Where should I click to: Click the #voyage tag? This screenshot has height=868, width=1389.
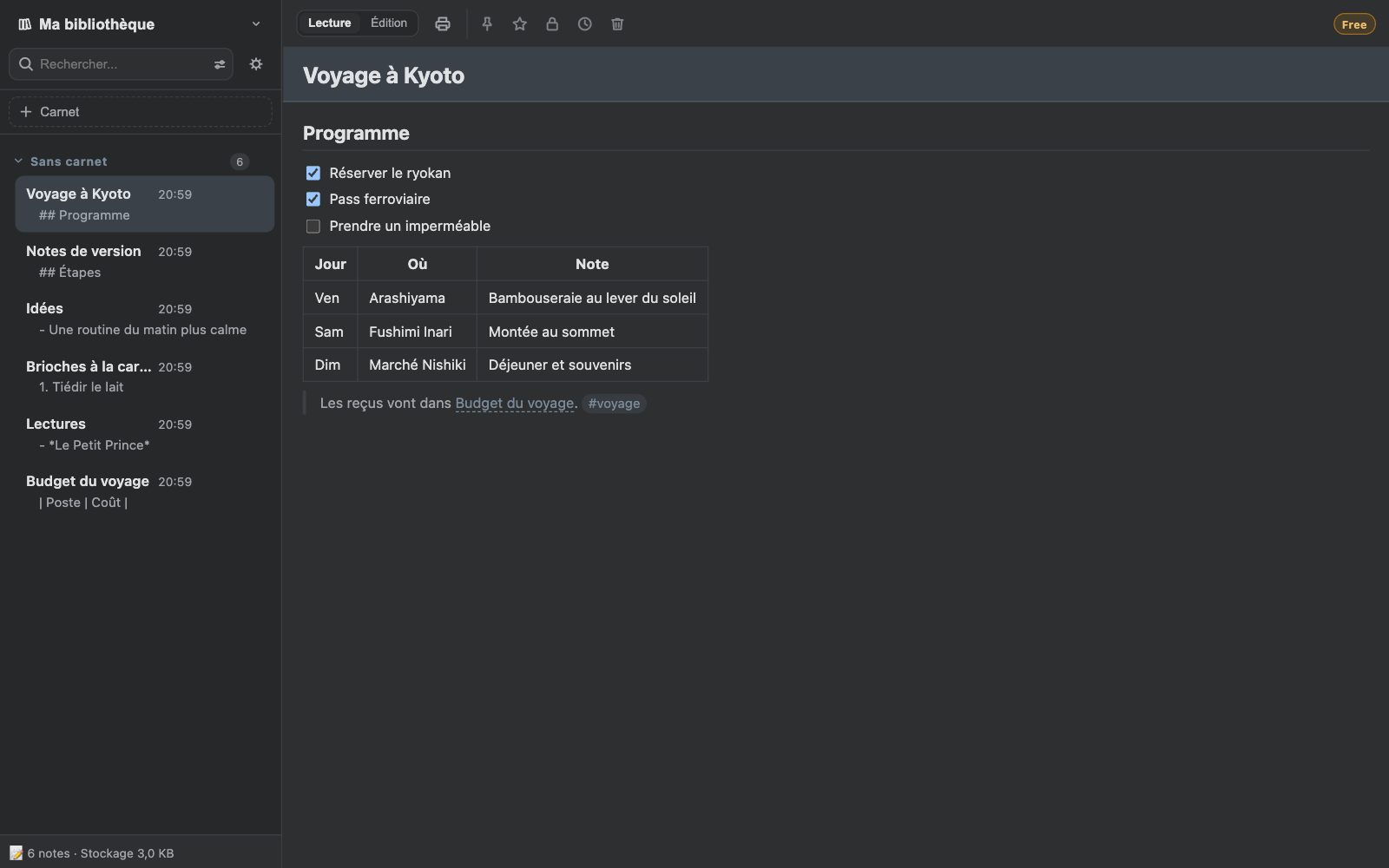[x=614, y=404]
